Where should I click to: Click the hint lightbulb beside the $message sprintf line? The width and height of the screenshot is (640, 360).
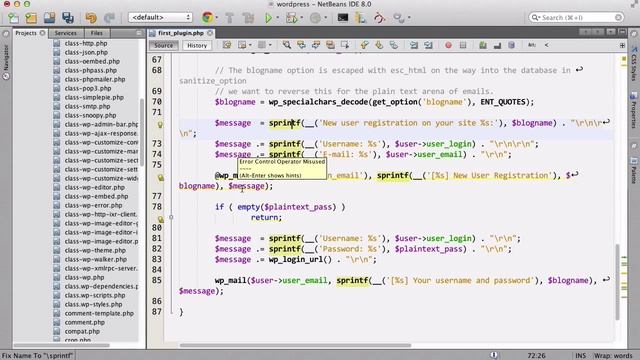pos(160,125)
